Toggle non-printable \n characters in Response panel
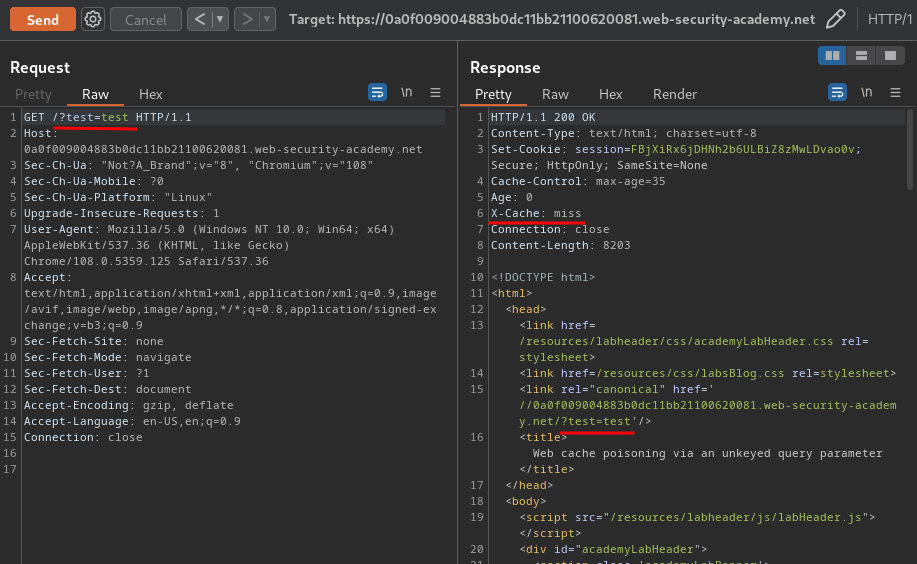 click(867, 92)
